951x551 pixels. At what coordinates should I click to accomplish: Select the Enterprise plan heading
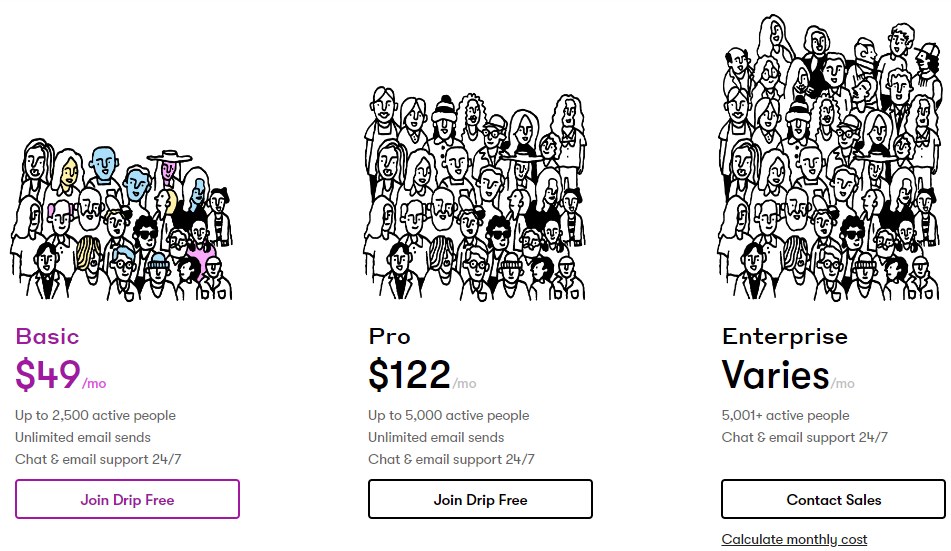click(x=785, y=337)
